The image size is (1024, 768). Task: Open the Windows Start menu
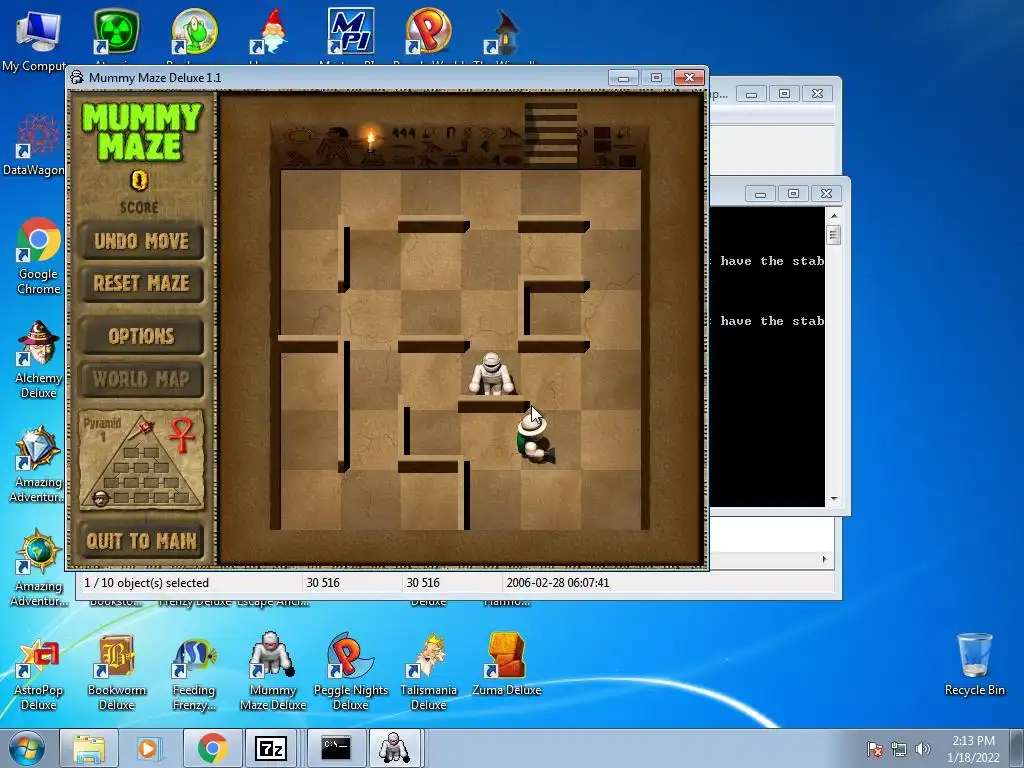[x=26, y=748]
